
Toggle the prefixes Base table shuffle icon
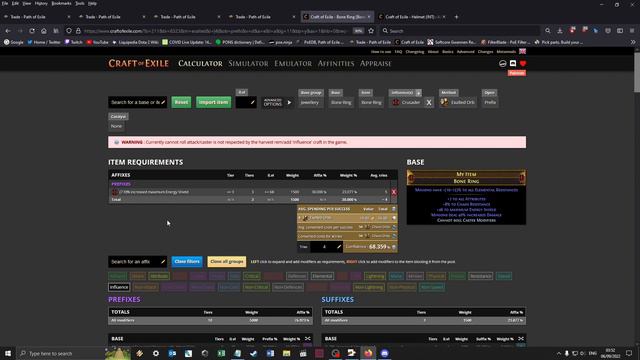point(307,339)
